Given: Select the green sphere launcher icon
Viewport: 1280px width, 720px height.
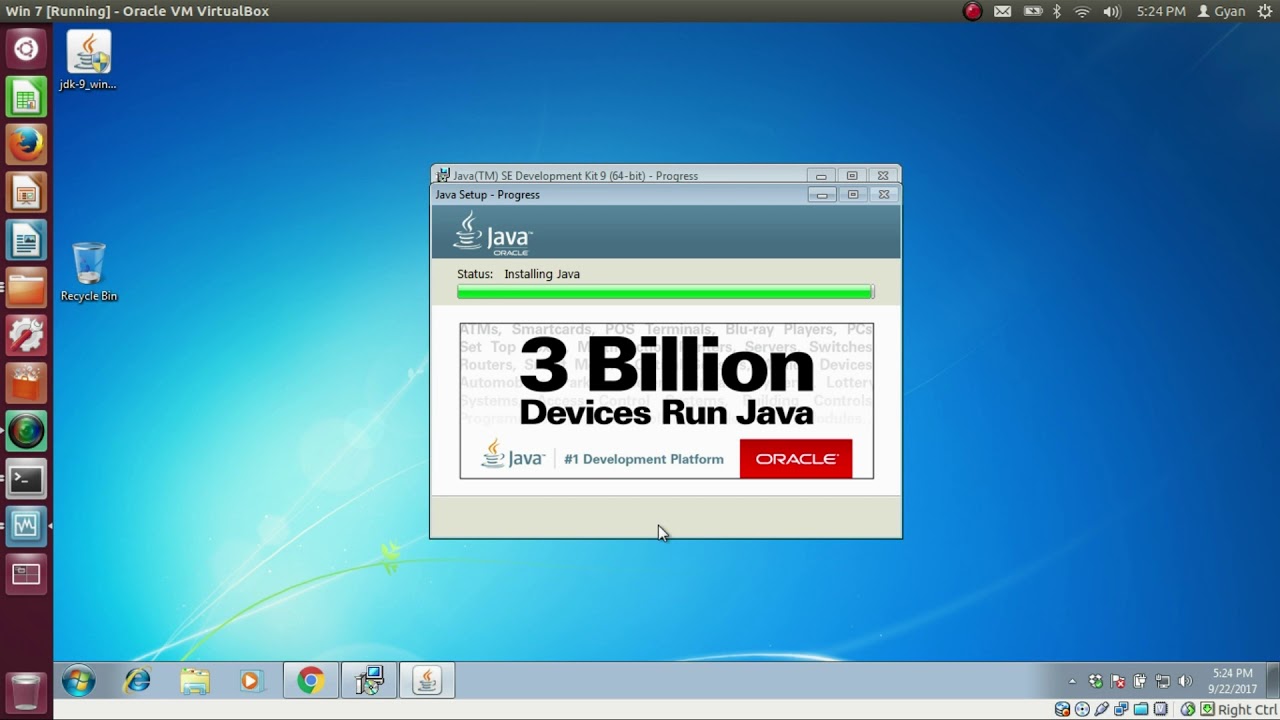Looking at the screenshot, I should (x=26, y=431).
